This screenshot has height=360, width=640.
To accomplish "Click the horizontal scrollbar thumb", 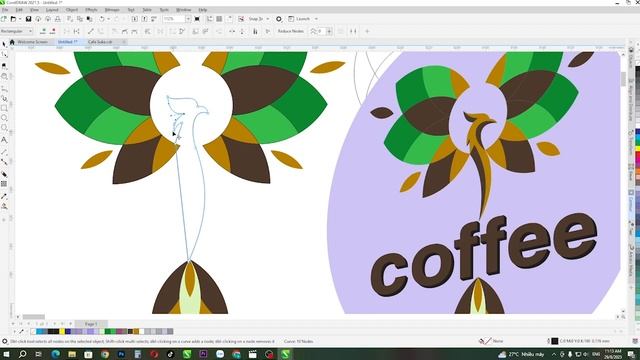I will point(33,317).
